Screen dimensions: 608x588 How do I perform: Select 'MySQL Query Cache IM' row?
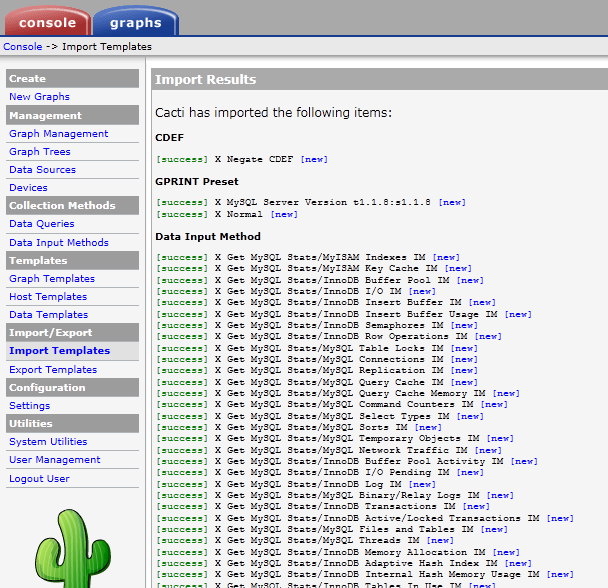tap(317, 382)
